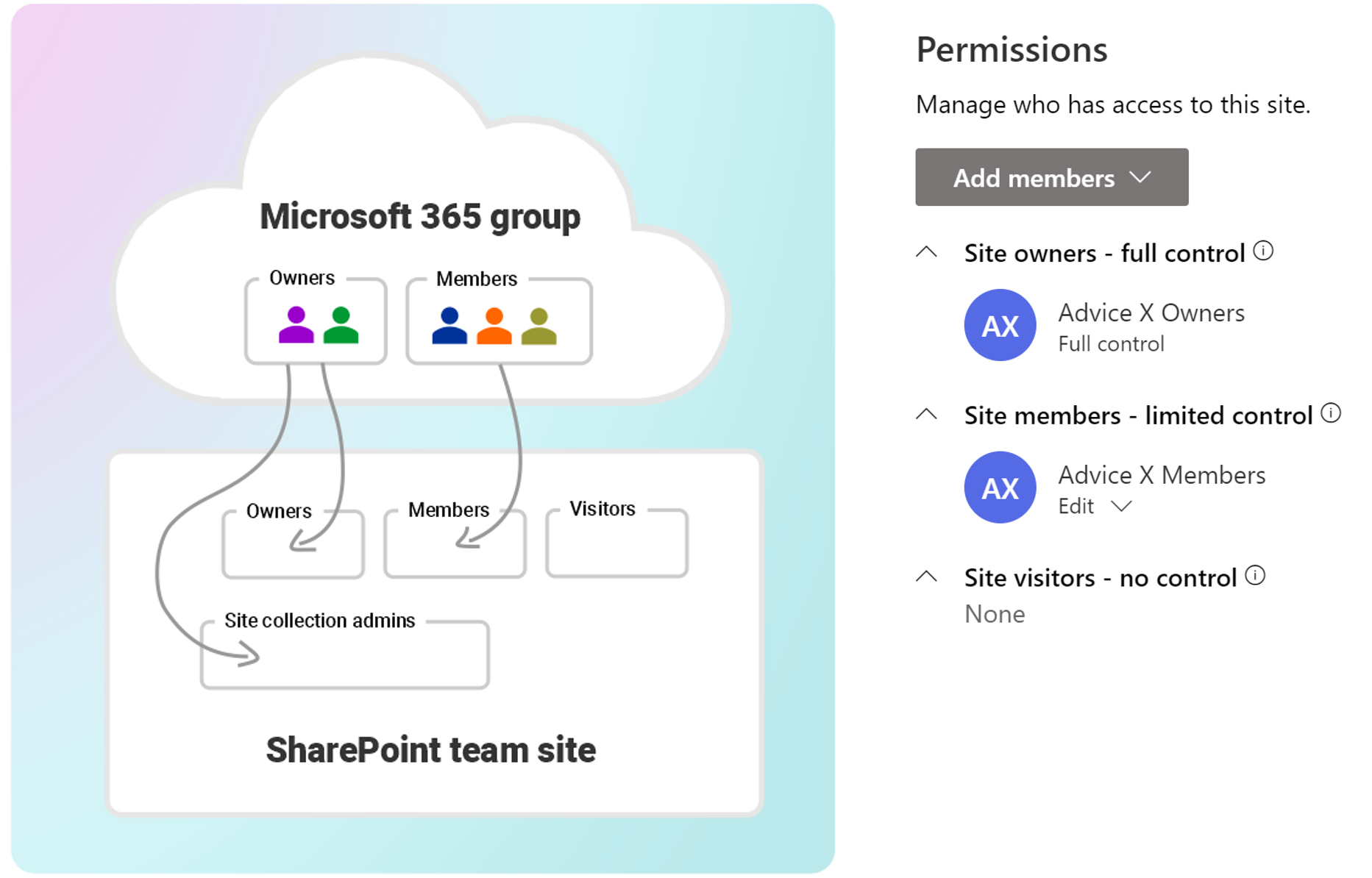
Task: Collapse the Site owners - full control section
Action: 926,252
